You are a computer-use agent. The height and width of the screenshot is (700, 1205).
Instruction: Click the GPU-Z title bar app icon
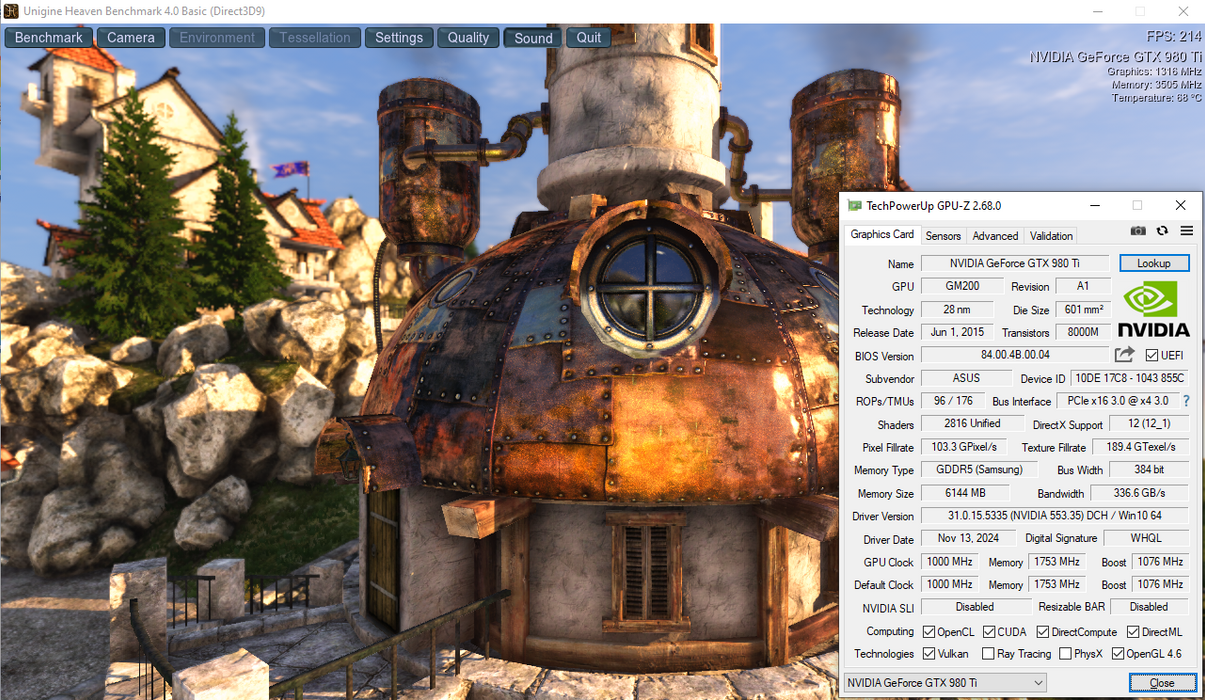point(854,206)
